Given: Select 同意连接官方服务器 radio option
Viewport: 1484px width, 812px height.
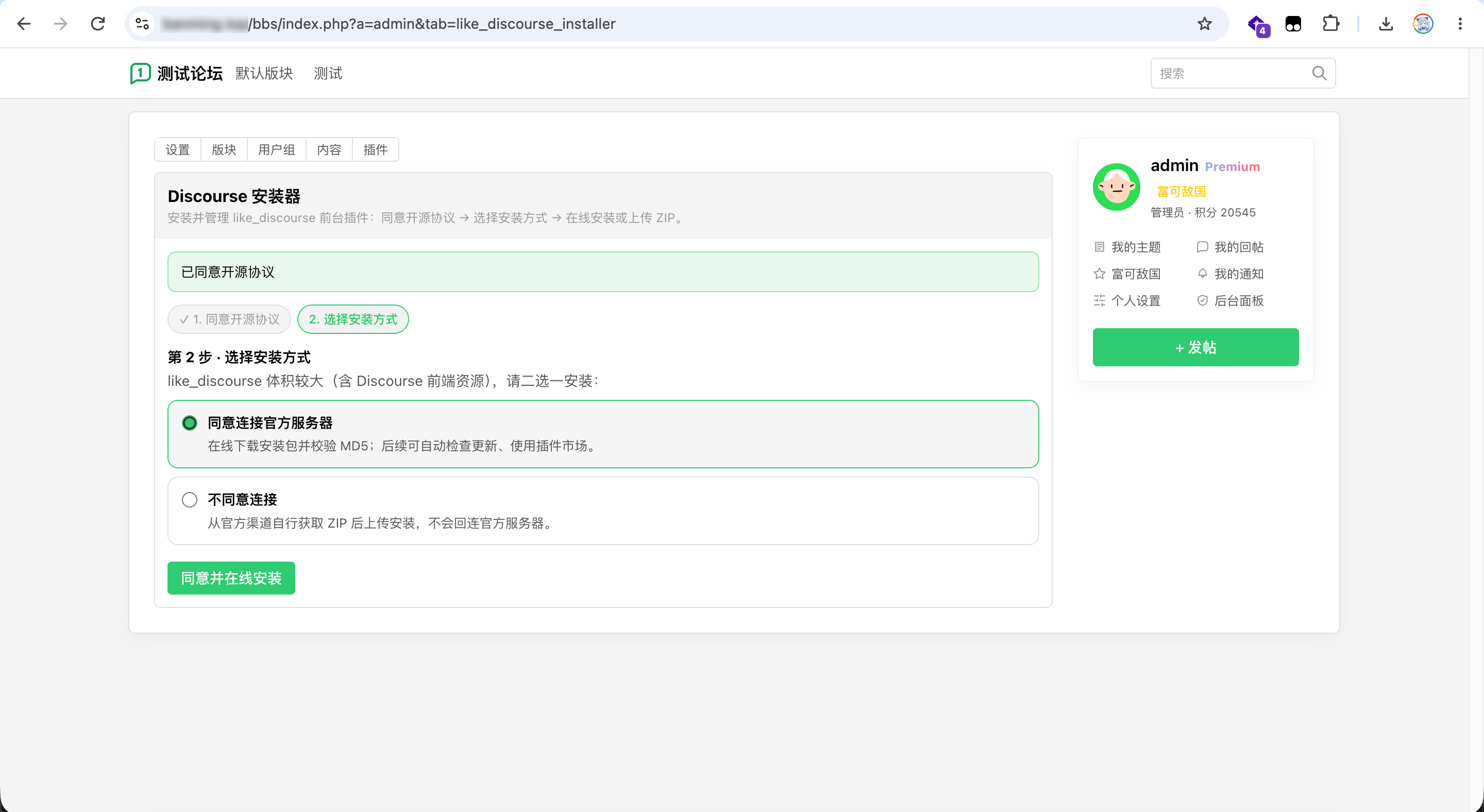Looking at the screenshot, I should 190,424.
